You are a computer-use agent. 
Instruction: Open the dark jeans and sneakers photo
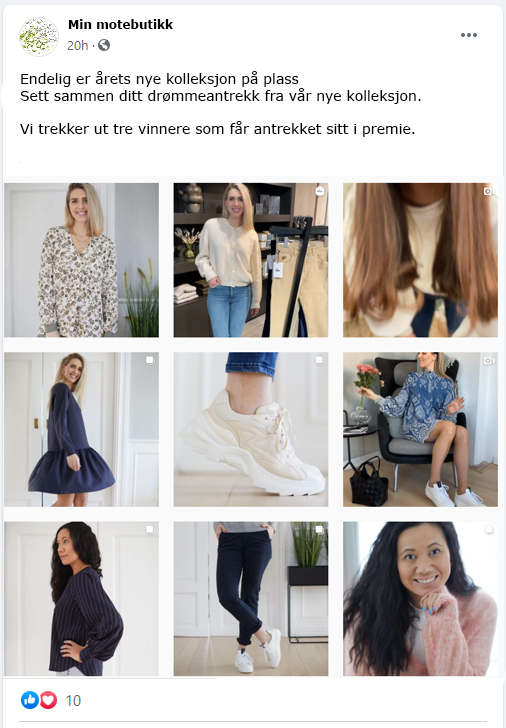[251, 598]
